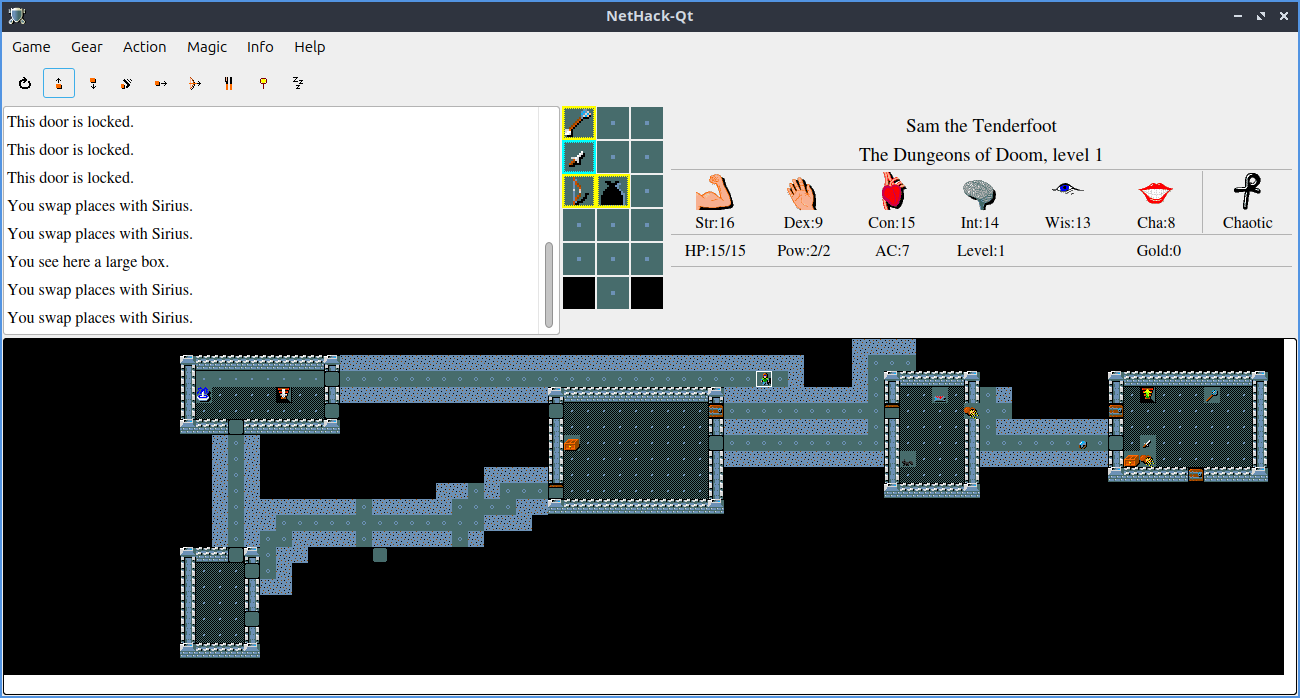Click the player character tile on the map
1300x698 pixels.
point(764,379)
